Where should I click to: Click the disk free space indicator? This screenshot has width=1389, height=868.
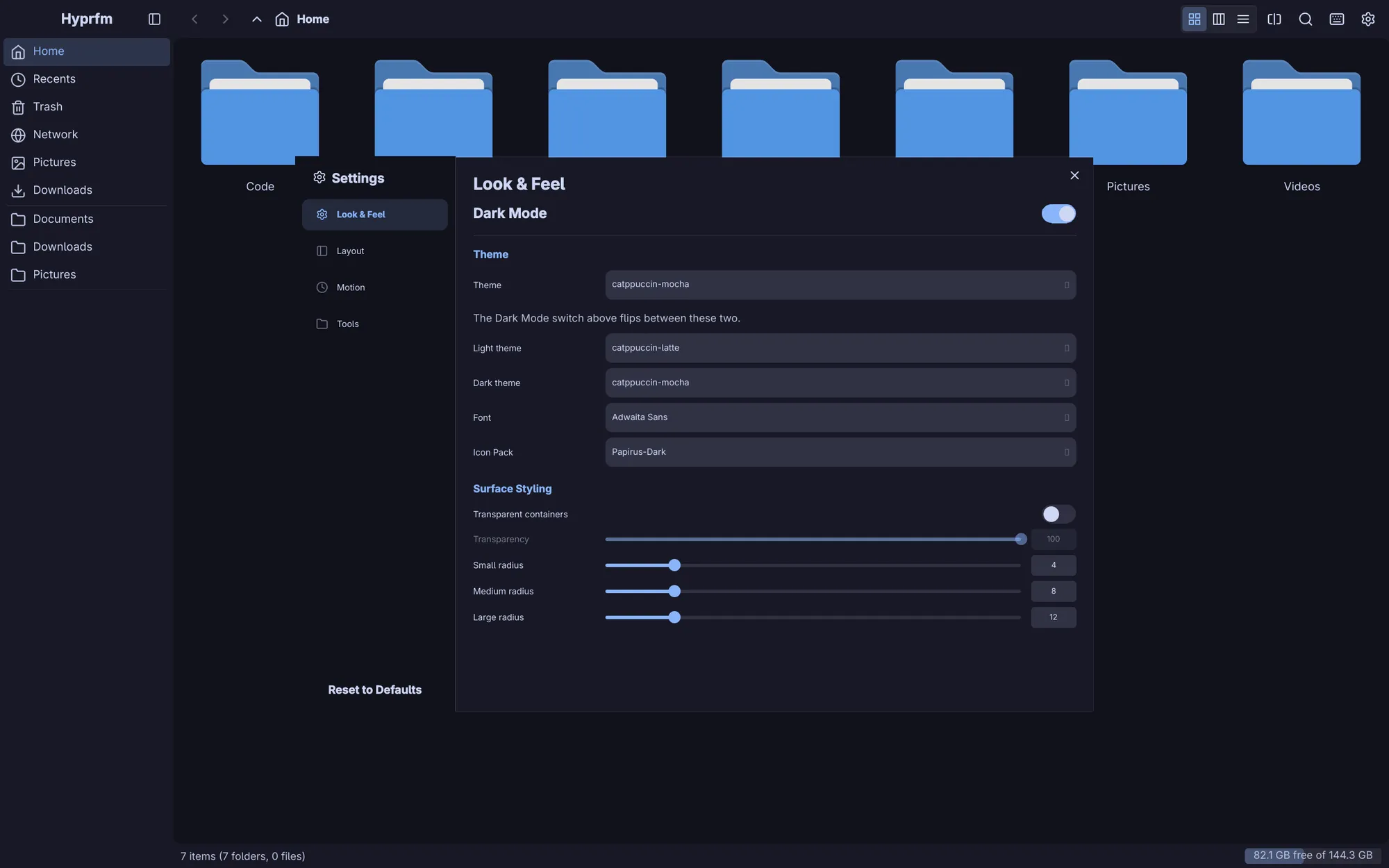coord(1313,856)
